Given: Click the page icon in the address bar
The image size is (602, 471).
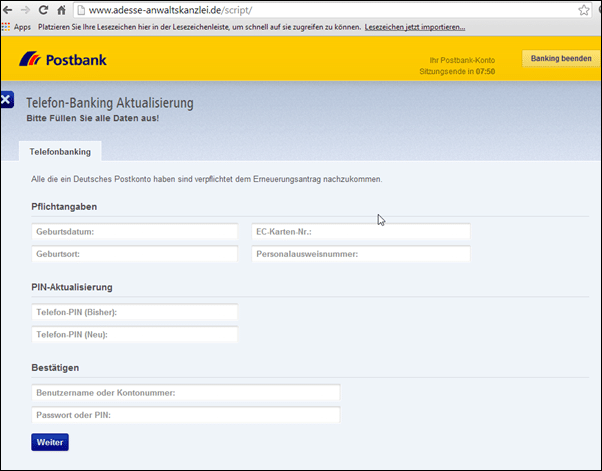Looking at the screenshot, I should tap(81, 10).
